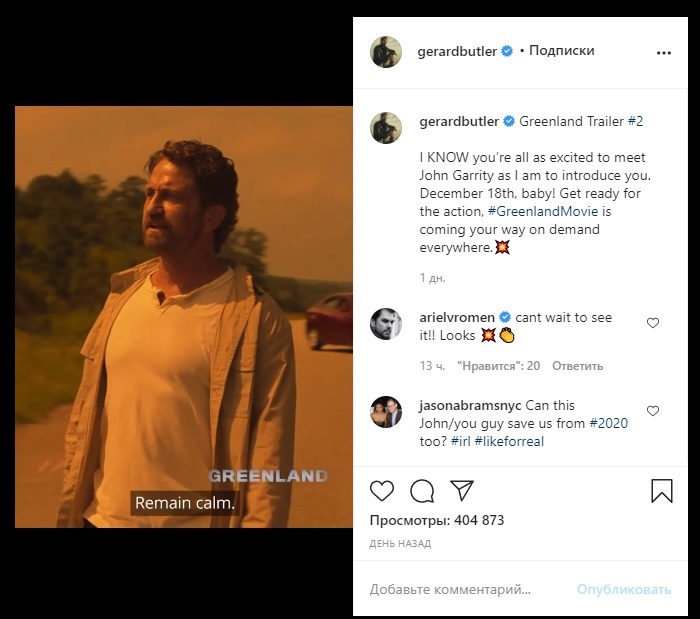This screenshot has width=700, height=619.
Task: Click gerardbutler avatar beside caption
Action: (x=386, y=126)
